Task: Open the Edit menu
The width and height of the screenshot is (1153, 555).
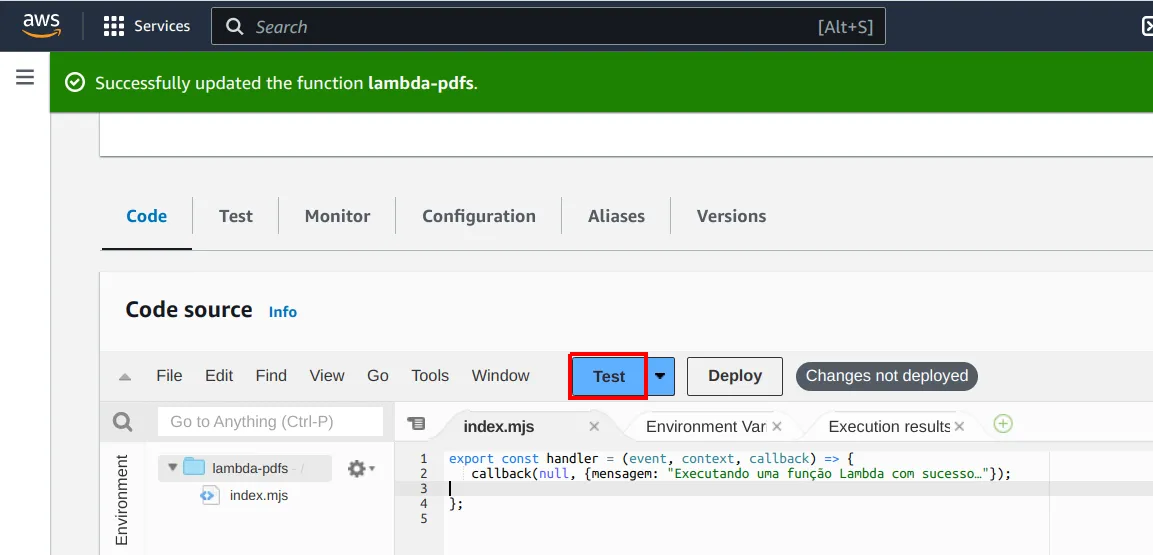Action: click(219, 376)
